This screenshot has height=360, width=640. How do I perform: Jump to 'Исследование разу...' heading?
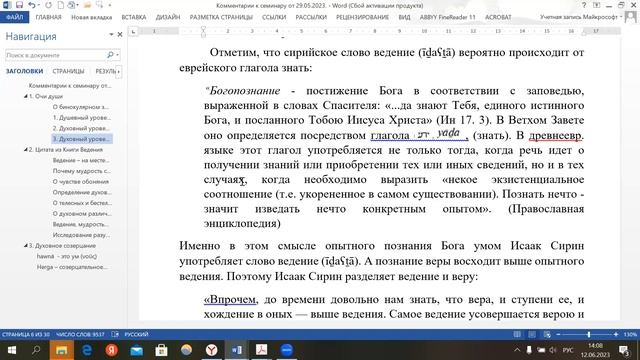tap(81, 235)
